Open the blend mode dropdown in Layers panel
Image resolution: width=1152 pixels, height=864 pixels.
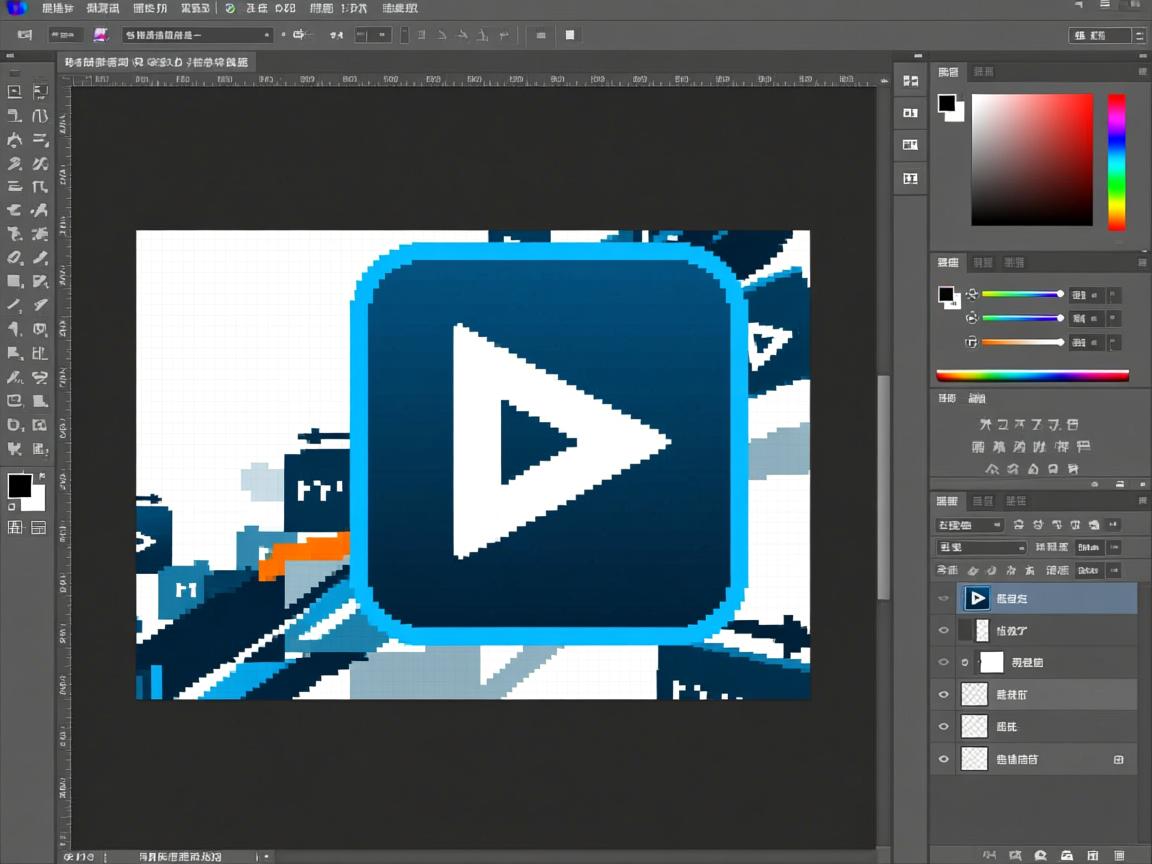981,548
